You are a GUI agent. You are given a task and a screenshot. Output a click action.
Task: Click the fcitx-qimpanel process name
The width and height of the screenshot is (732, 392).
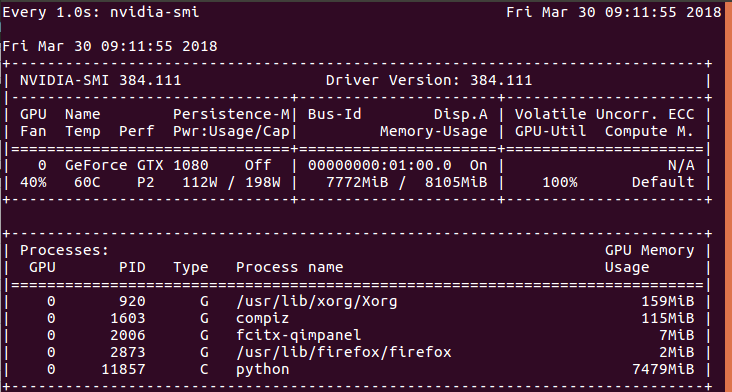point(298,336)
